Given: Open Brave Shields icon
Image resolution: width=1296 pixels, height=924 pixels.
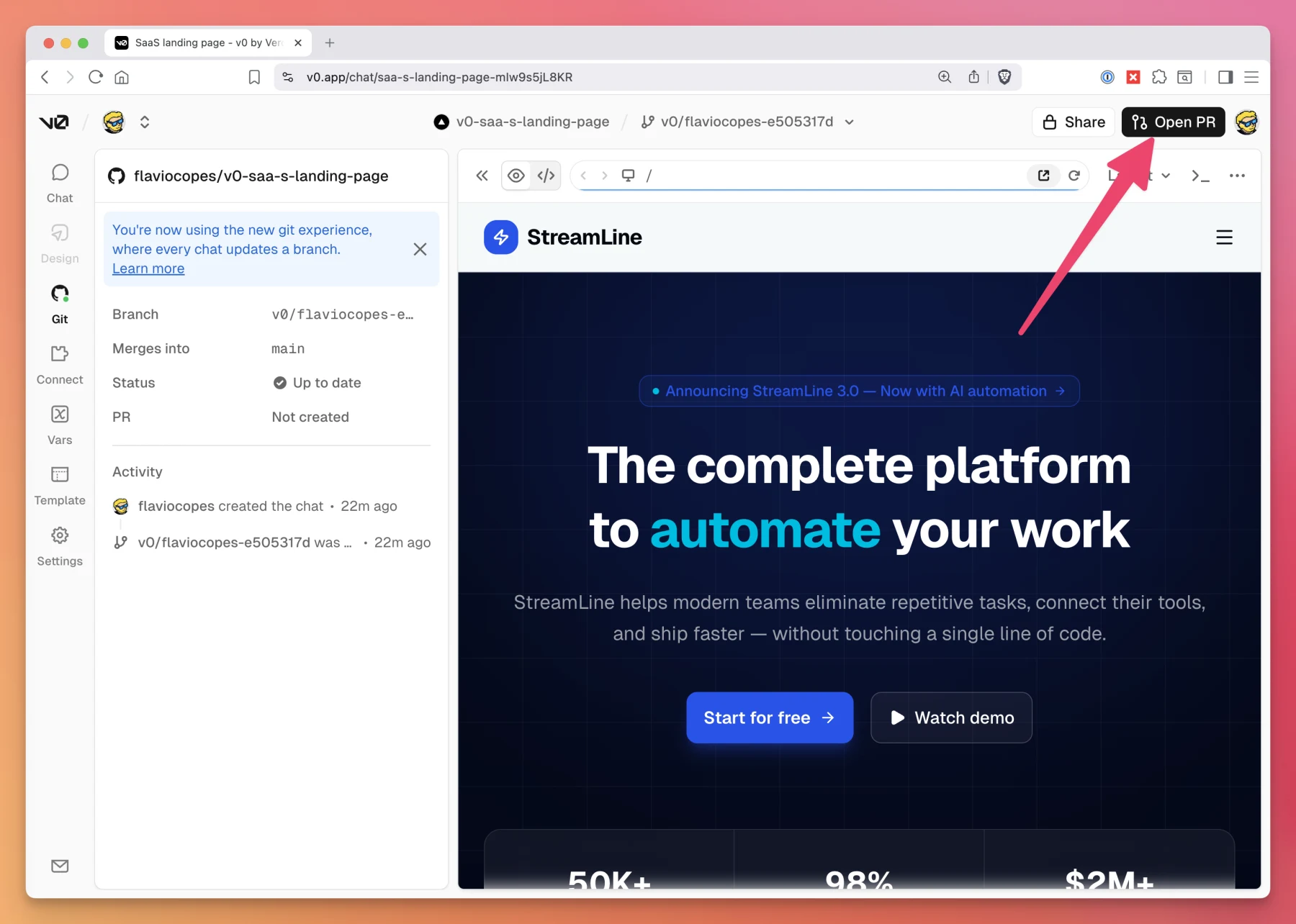Looking at the screenshot, I should (x=1004, y=77).
